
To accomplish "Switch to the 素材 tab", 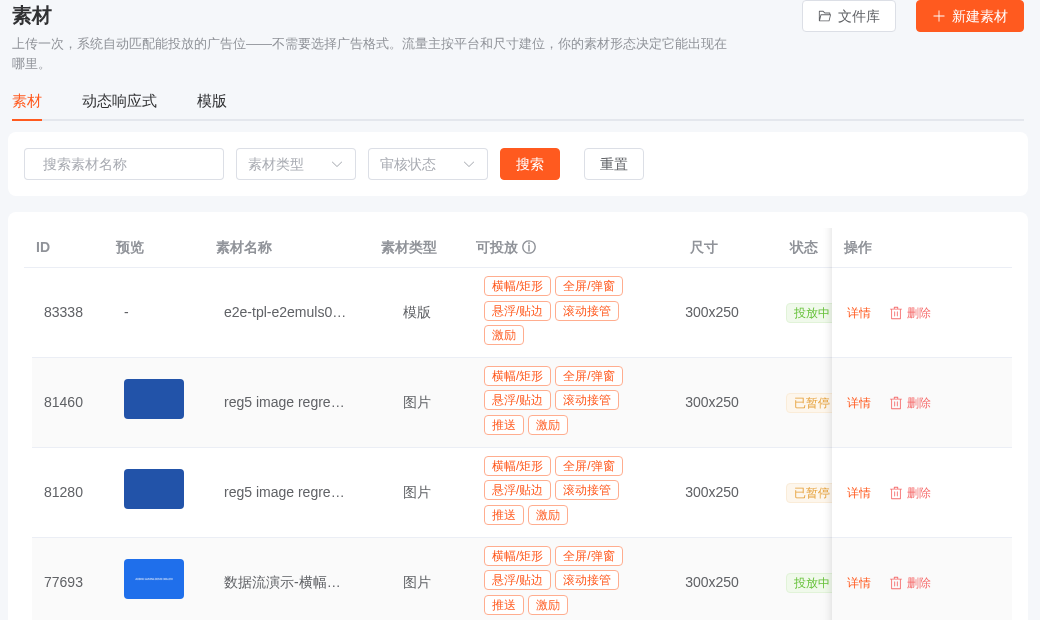I will coord(27,101).
